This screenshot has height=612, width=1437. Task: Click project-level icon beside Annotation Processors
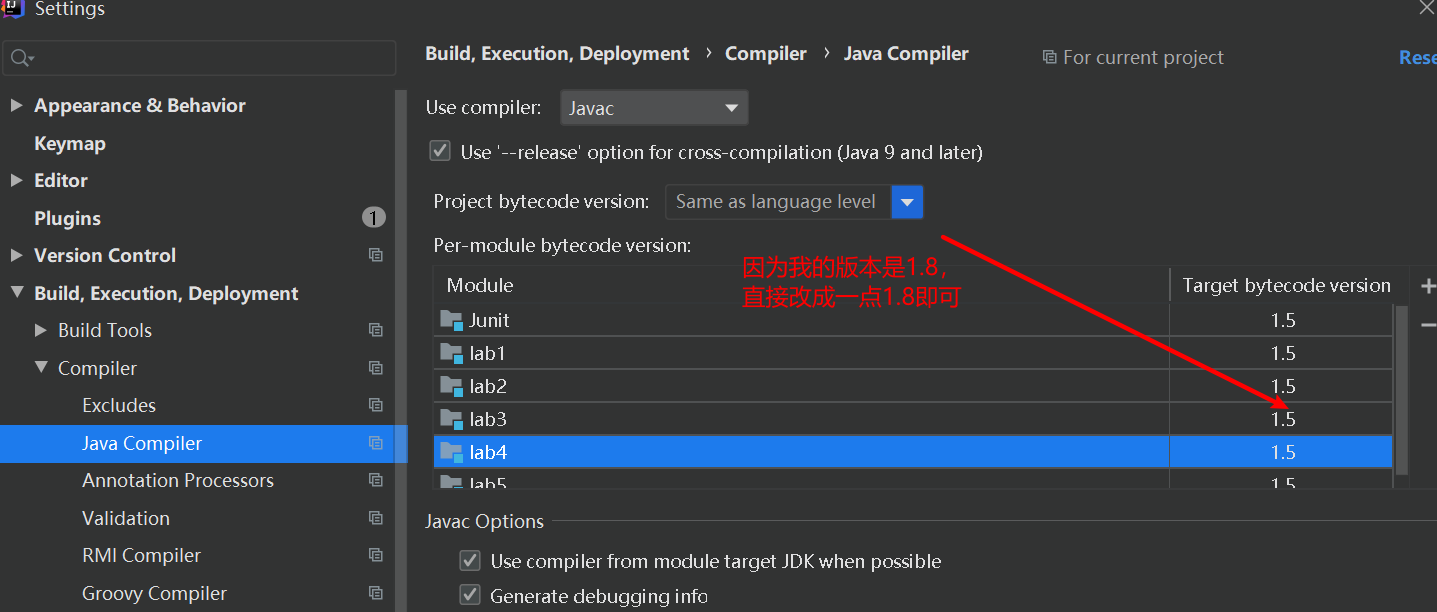(376, 481)
